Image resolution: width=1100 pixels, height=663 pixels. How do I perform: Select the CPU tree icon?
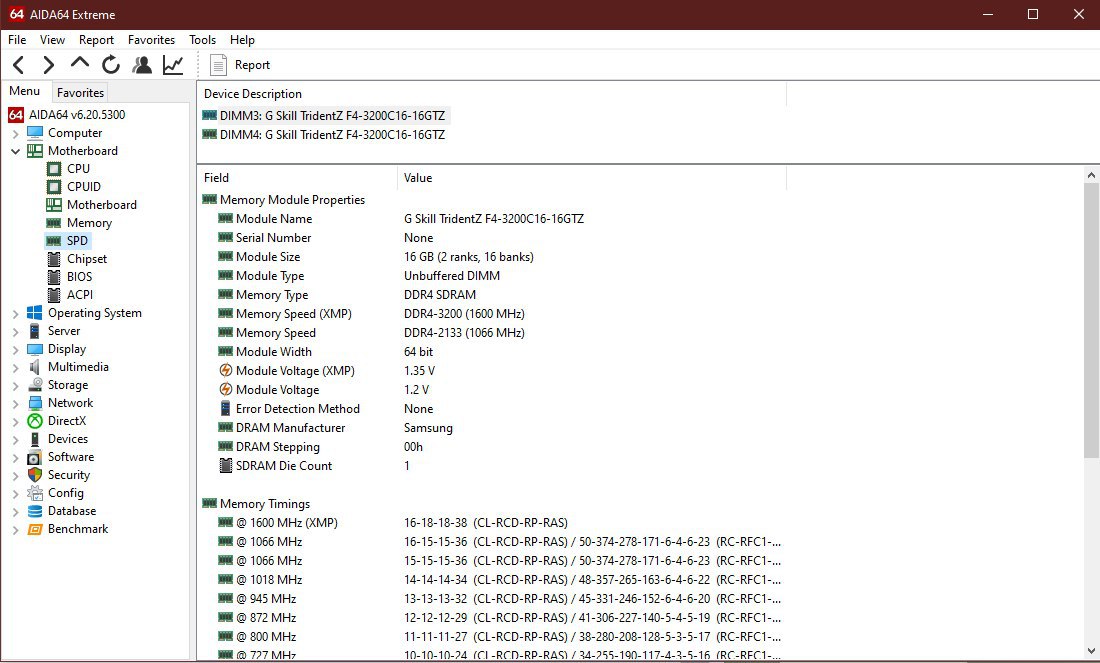coord(54,169)
